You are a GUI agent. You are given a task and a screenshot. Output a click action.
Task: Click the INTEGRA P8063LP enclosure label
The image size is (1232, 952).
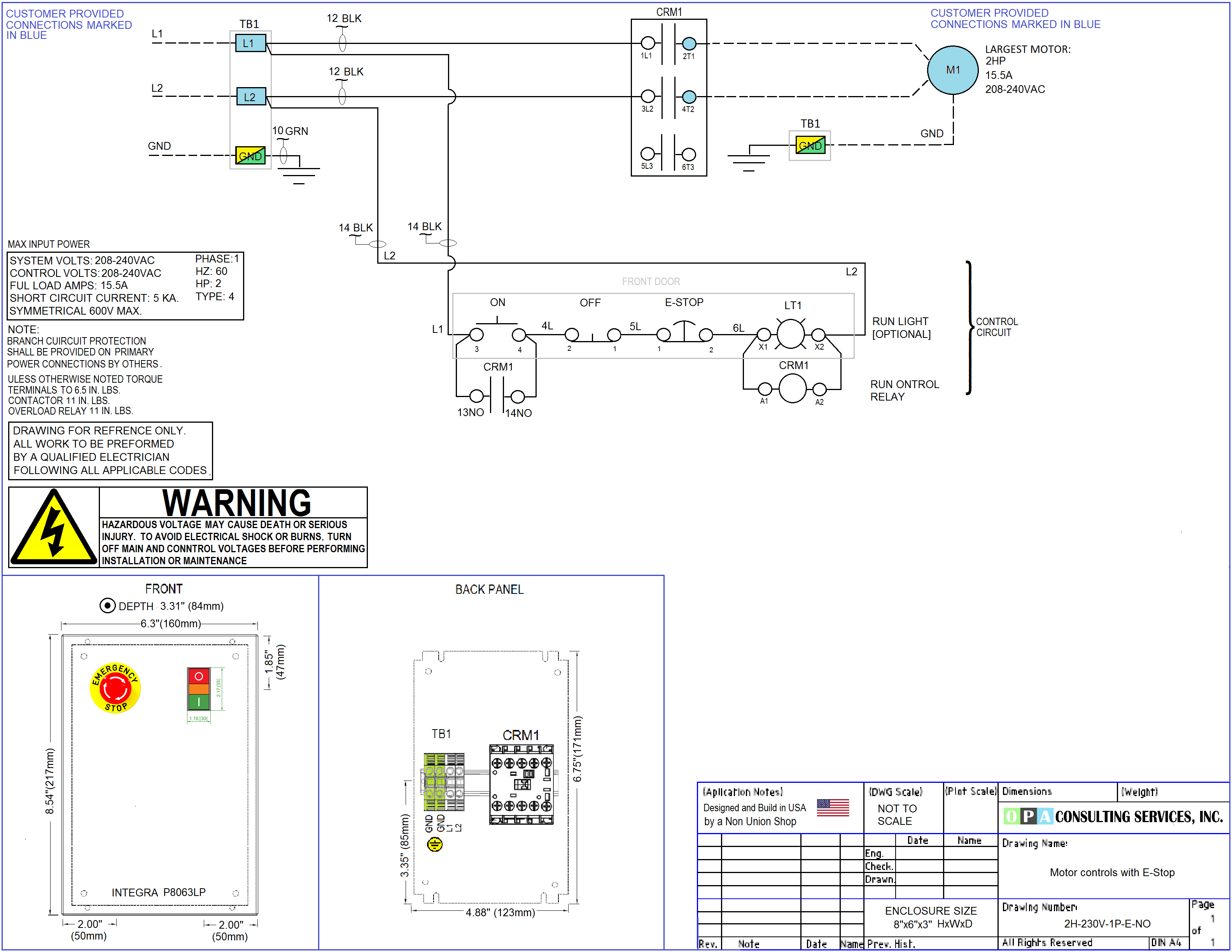159,892
